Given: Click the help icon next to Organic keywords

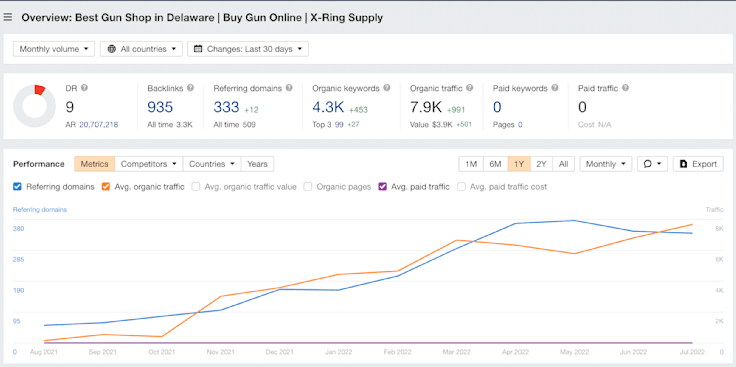Looking at the screenshot, I should pyautogui.click(x=387, y=88).
